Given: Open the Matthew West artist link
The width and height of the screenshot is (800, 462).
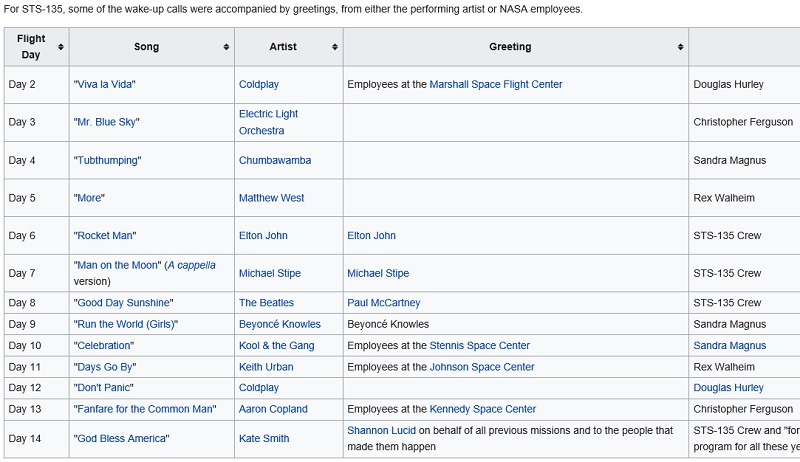Looking at the screenshot, I should 271,198.
